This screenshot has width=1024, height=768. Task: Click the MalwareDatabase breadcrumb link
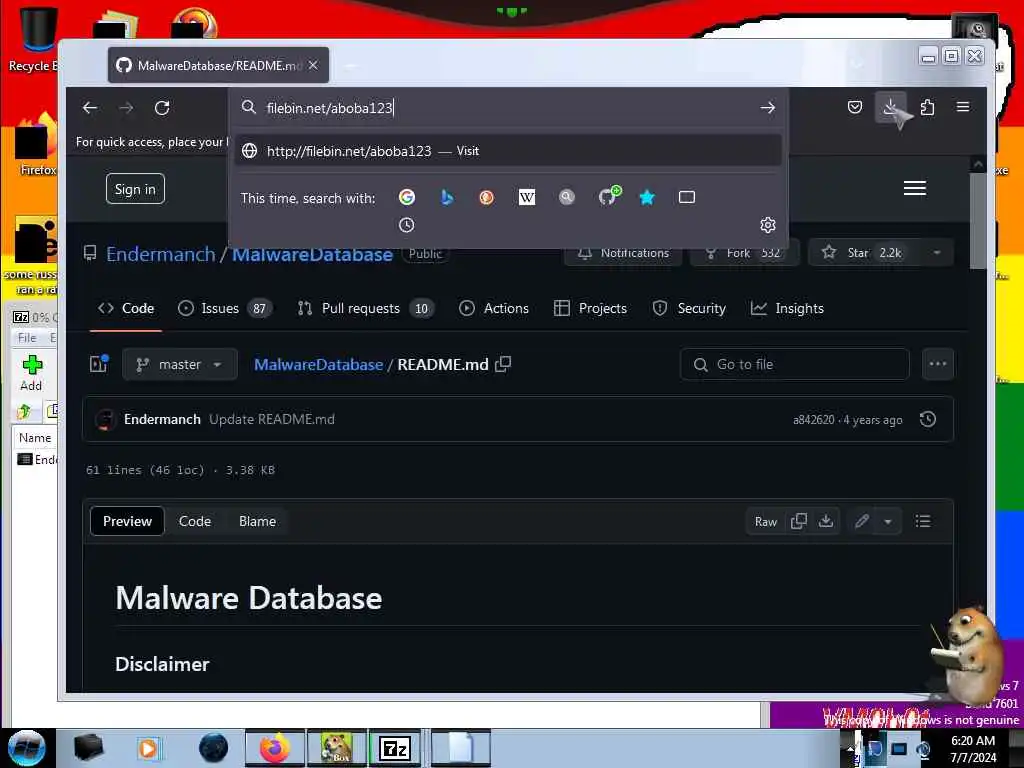(x=318, y=364)
